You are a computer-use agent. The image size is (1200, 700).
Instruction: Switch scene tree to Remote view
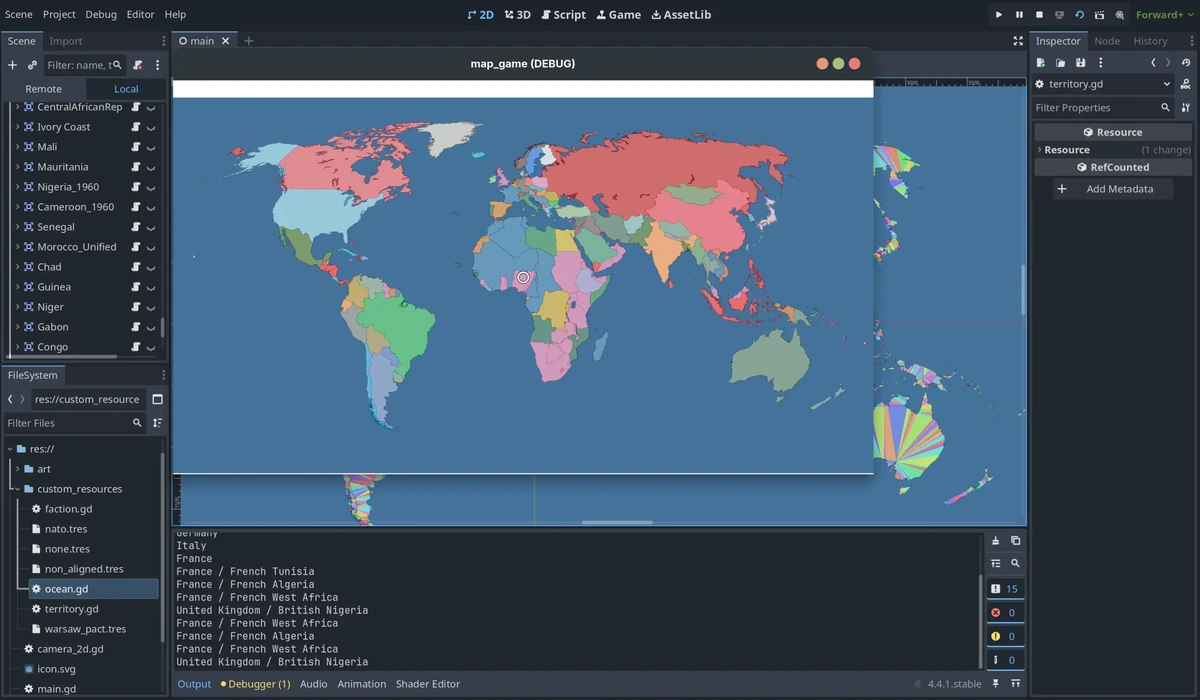point(43,89)
